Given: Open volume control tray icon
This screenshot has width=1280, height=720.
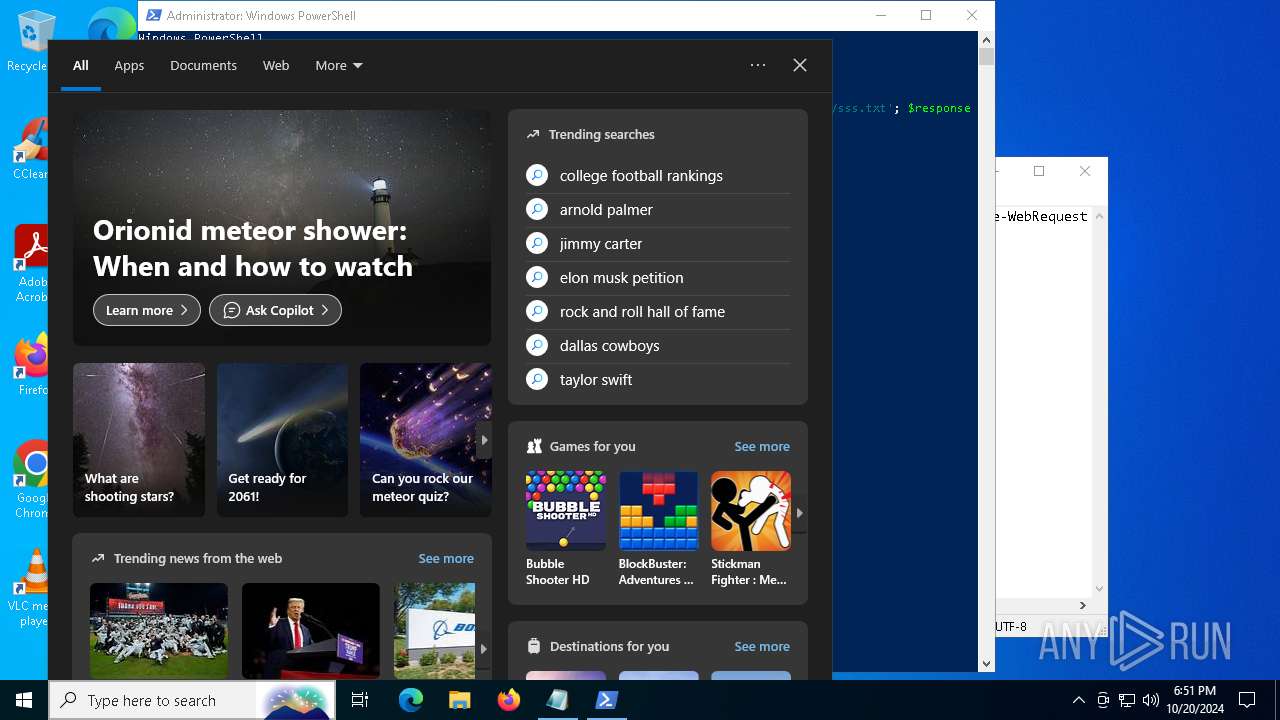Looking at the screenshot, I should click(1150, 700).
